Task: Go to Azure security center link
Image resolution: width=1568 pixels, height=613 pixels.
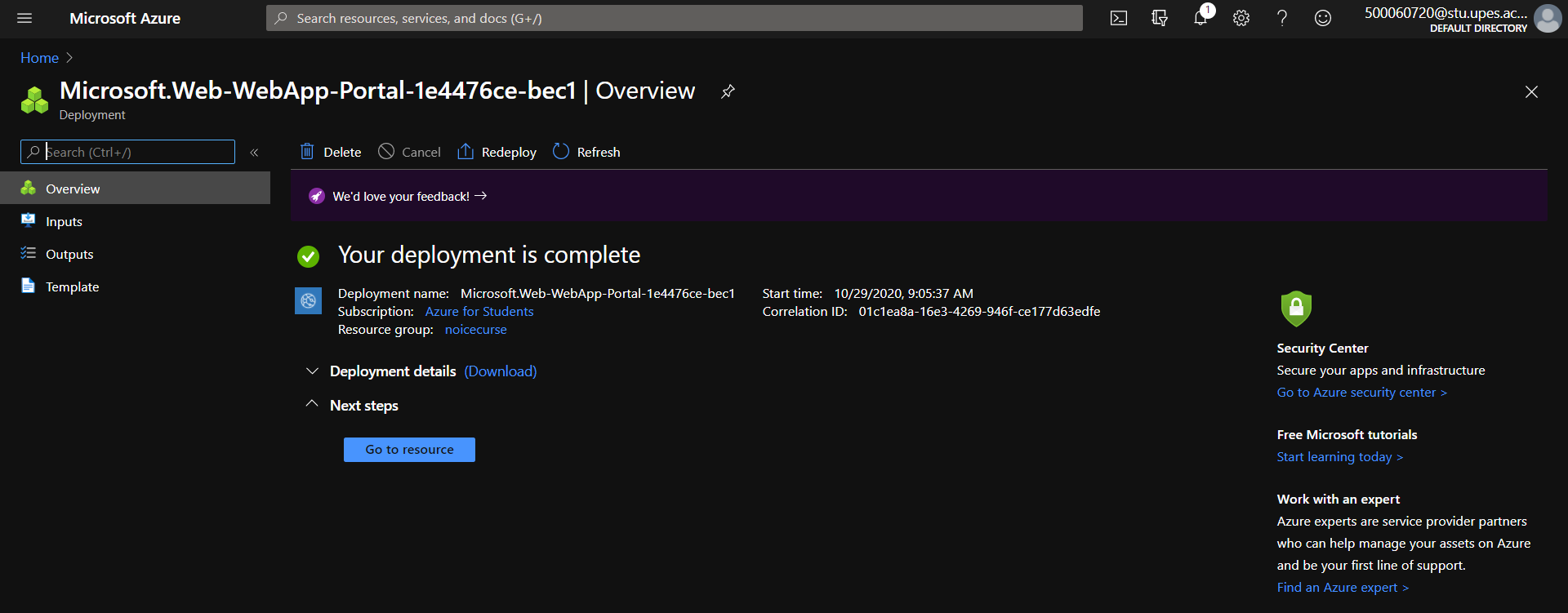Action: click(x=1361, y=393)
